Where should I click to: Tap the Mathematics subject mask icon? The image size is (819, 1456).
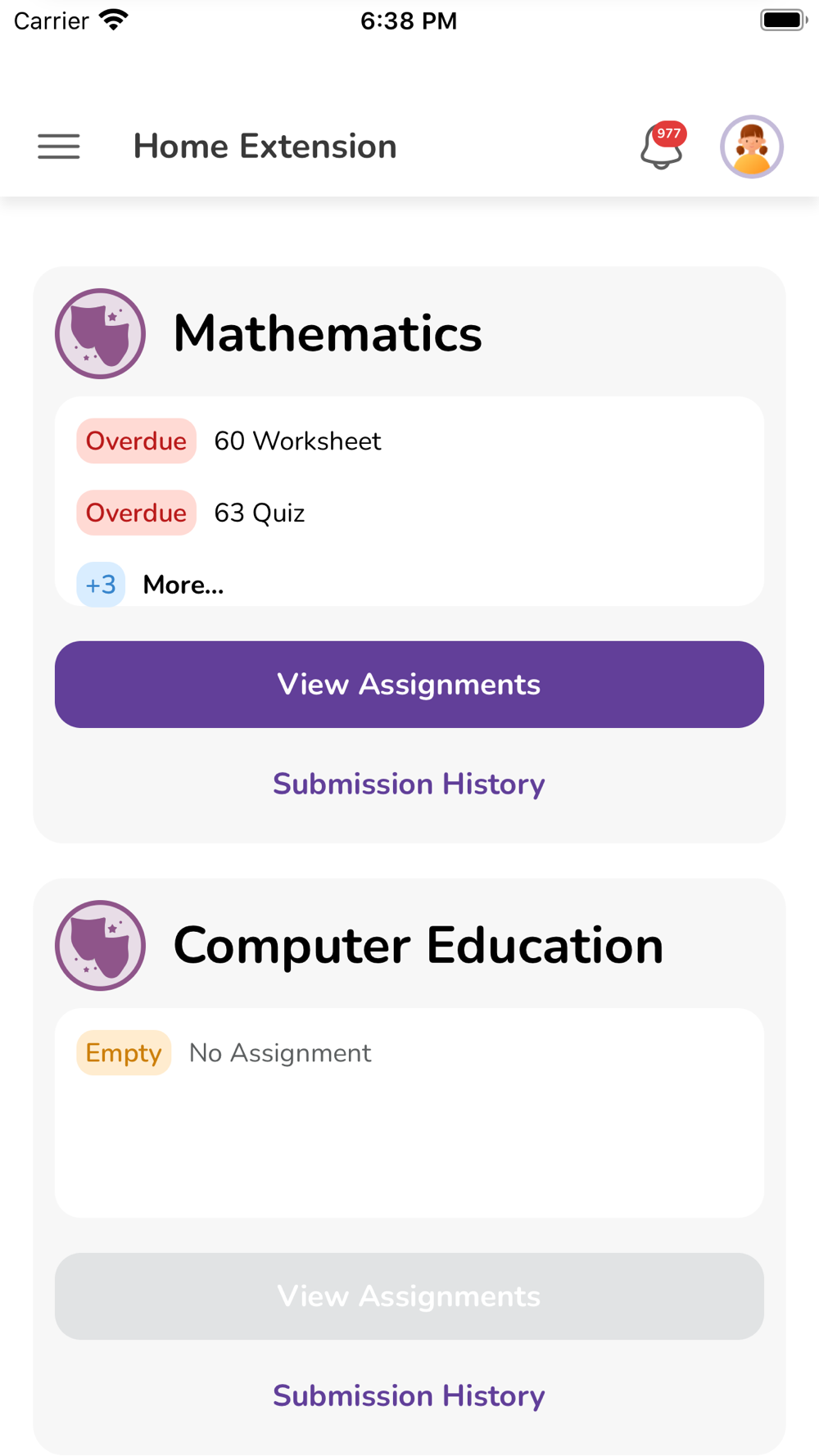tap(100, 333)
